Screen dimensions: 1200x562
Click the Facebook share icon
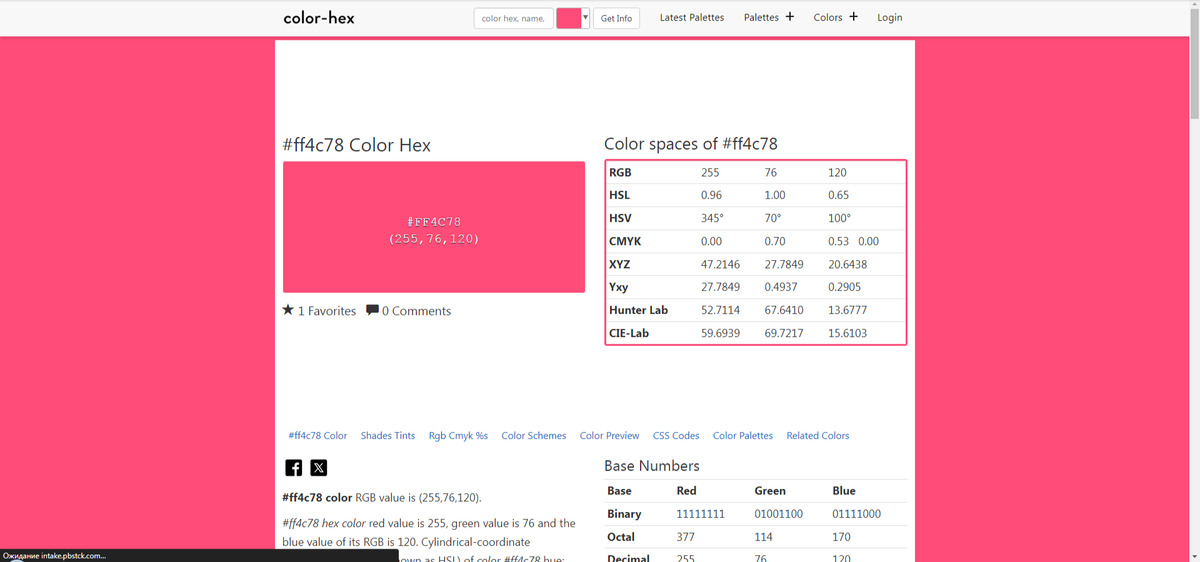click(x=293, y=468)
